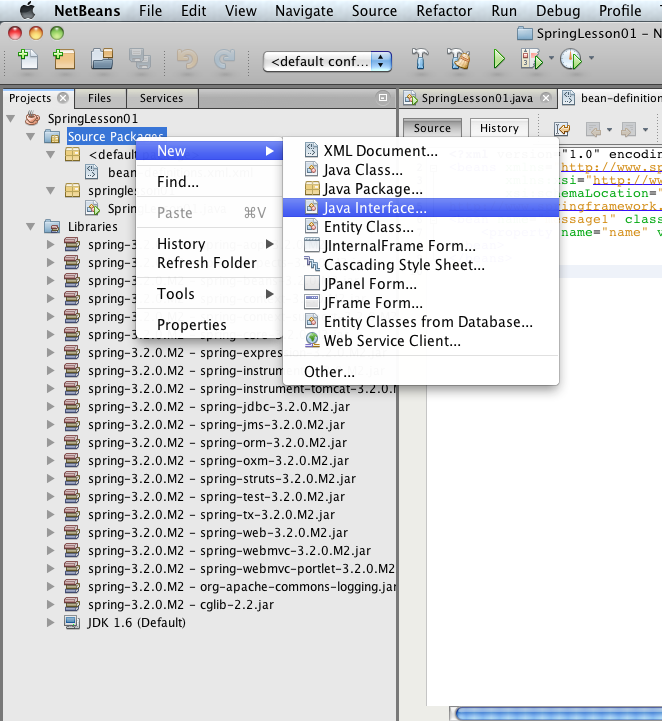Click the New File toolbar icon
The width and height of the screenshot is (662, 721).
coord(28,59)
